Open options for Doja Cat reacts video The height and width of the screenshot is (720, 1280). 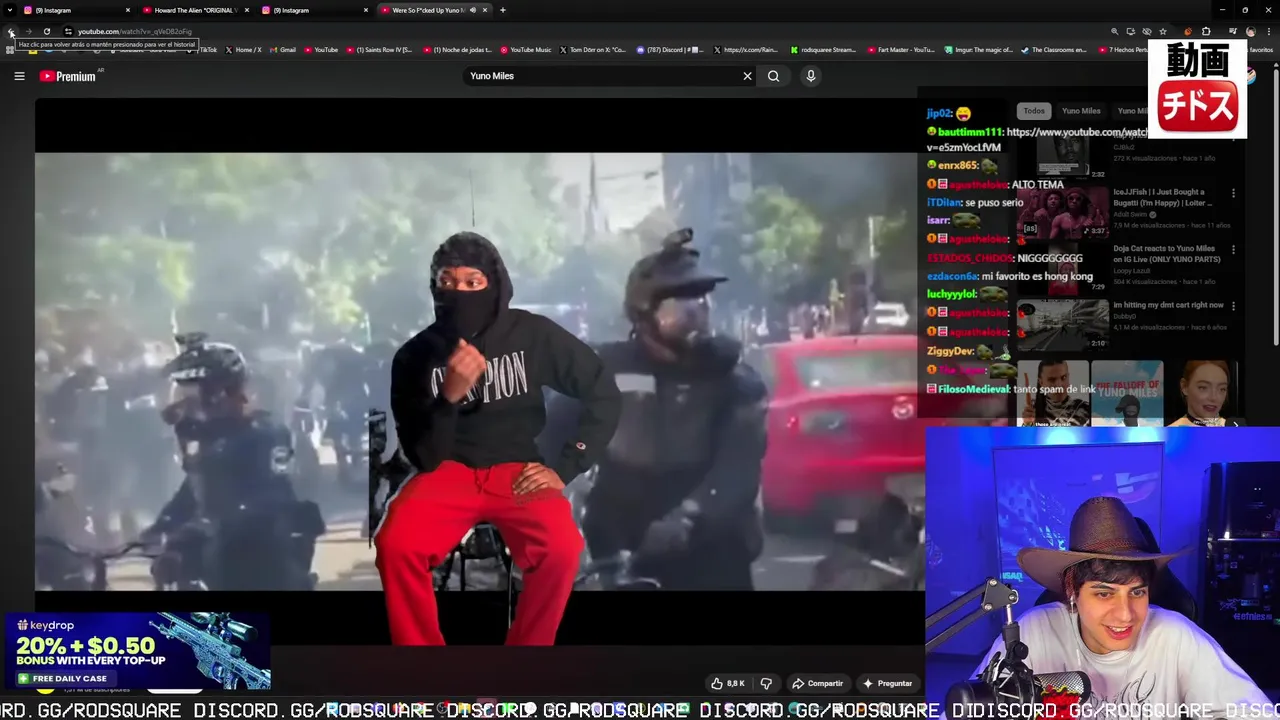1233,250
